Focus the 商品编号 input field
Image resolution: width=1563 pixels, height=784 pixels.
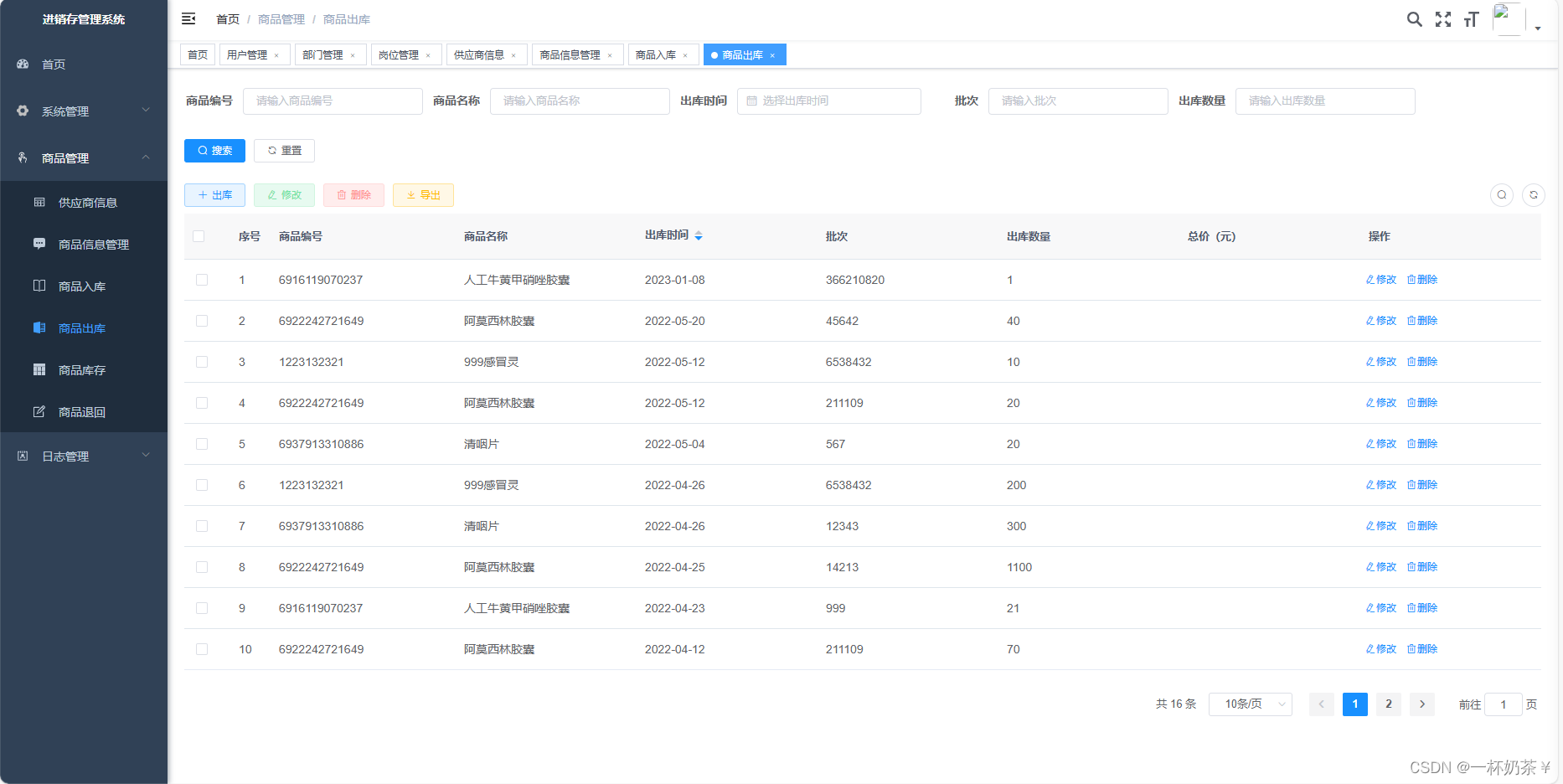(x=333, y=101)
